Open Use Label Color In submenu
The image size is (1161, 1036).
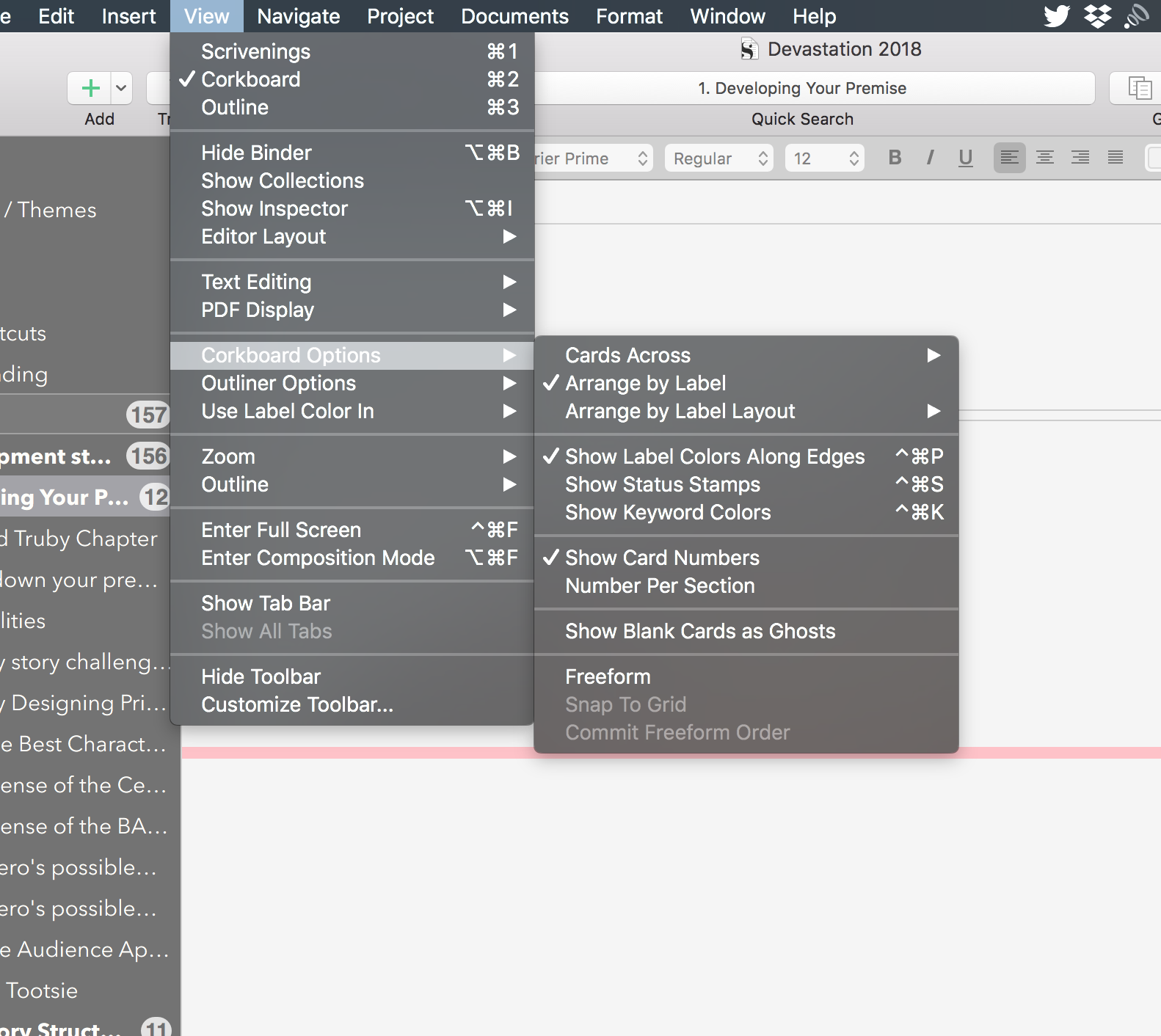[x=352, y=411]
